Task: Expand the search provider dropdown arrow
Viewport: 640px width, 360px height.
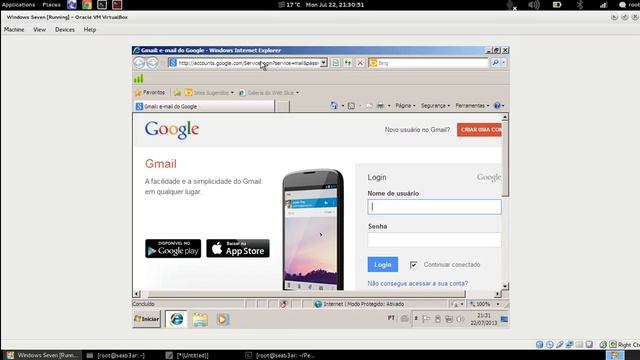Action: (x=504, y=63)
